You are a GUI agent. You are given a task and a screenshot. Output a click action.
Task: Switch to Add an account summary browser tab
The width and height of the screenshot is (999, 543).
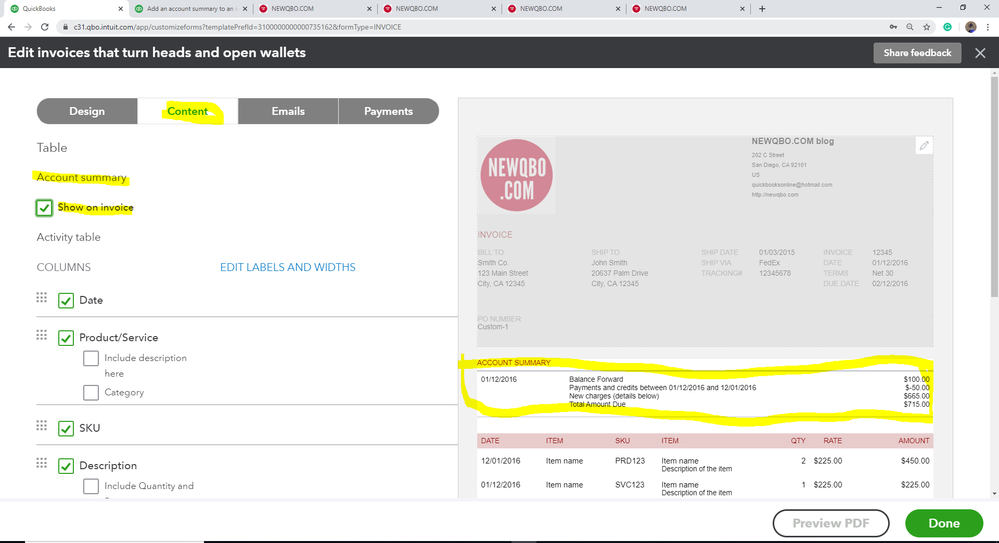coord(191,9)
